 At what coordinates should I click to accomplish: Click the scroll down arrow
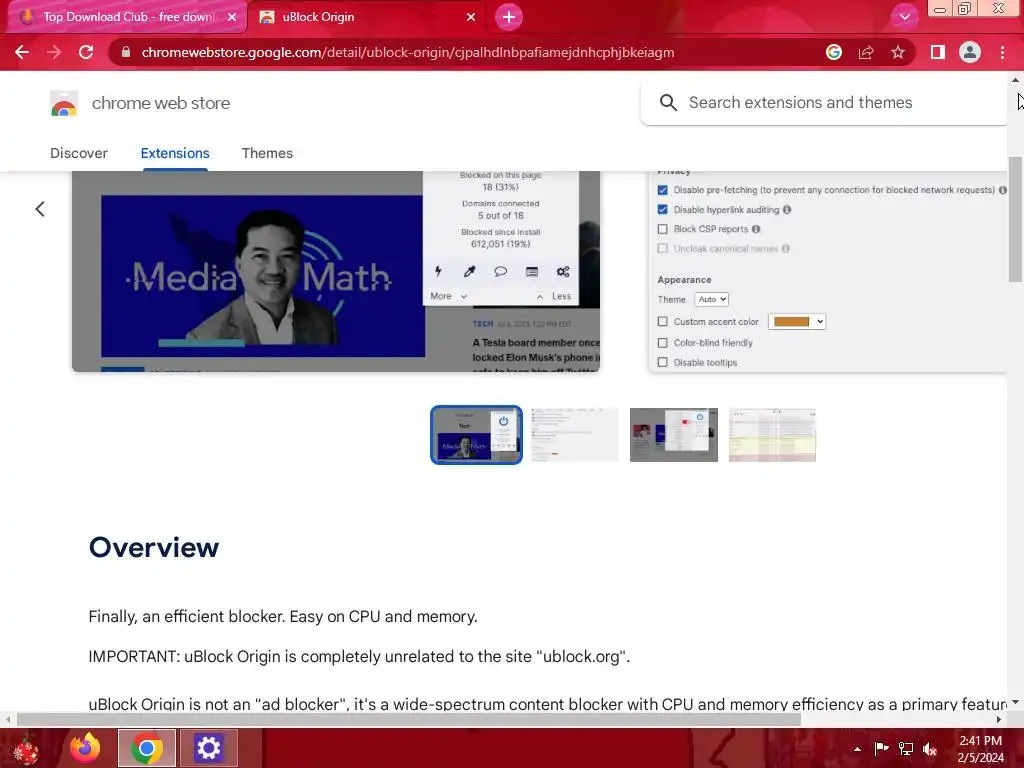tap(1015, 703)
